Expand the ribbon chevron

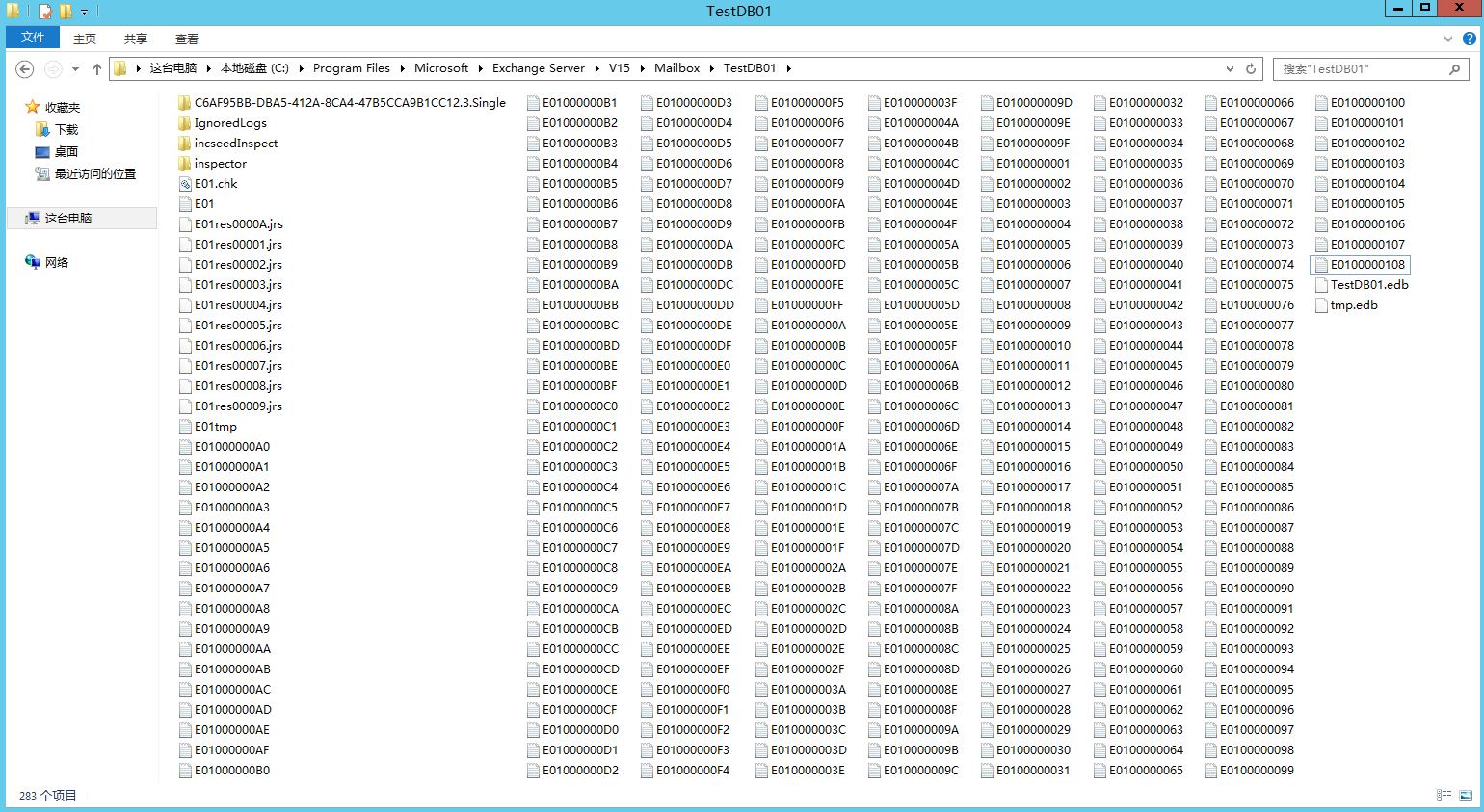click(1448, 39)
